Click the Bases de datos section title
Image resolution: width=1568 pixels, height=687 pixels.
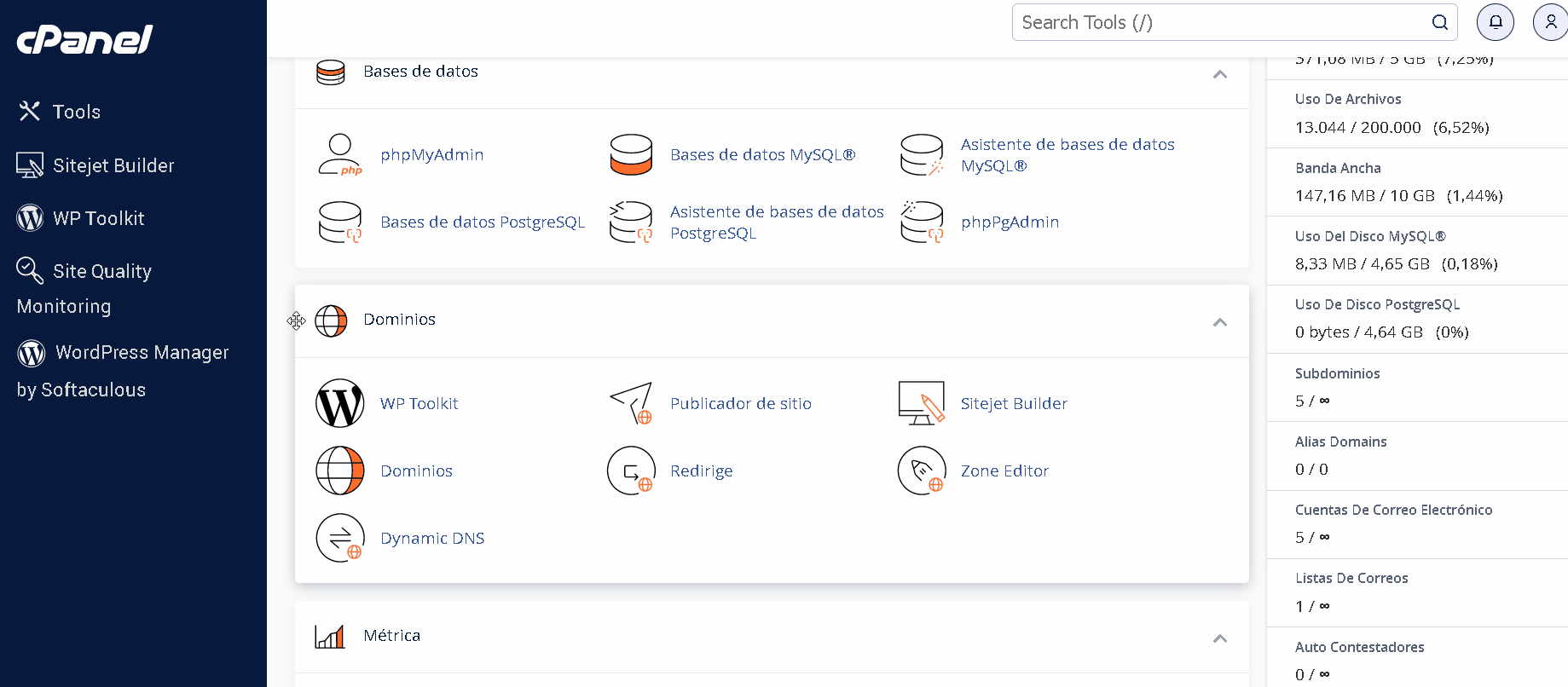pyautogui.click(x=420, y=71)
